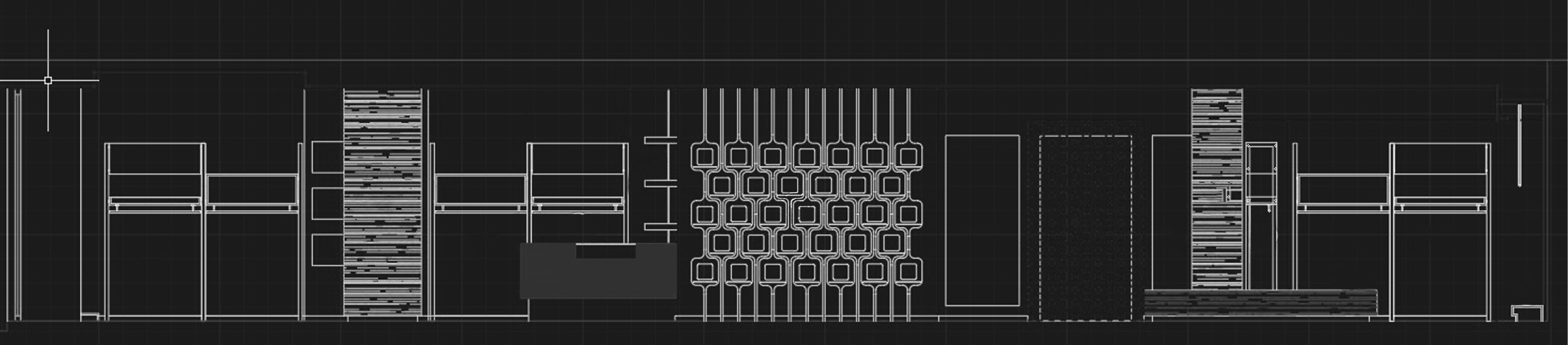Select the wide striped wood column on the left

coord(382,202)
